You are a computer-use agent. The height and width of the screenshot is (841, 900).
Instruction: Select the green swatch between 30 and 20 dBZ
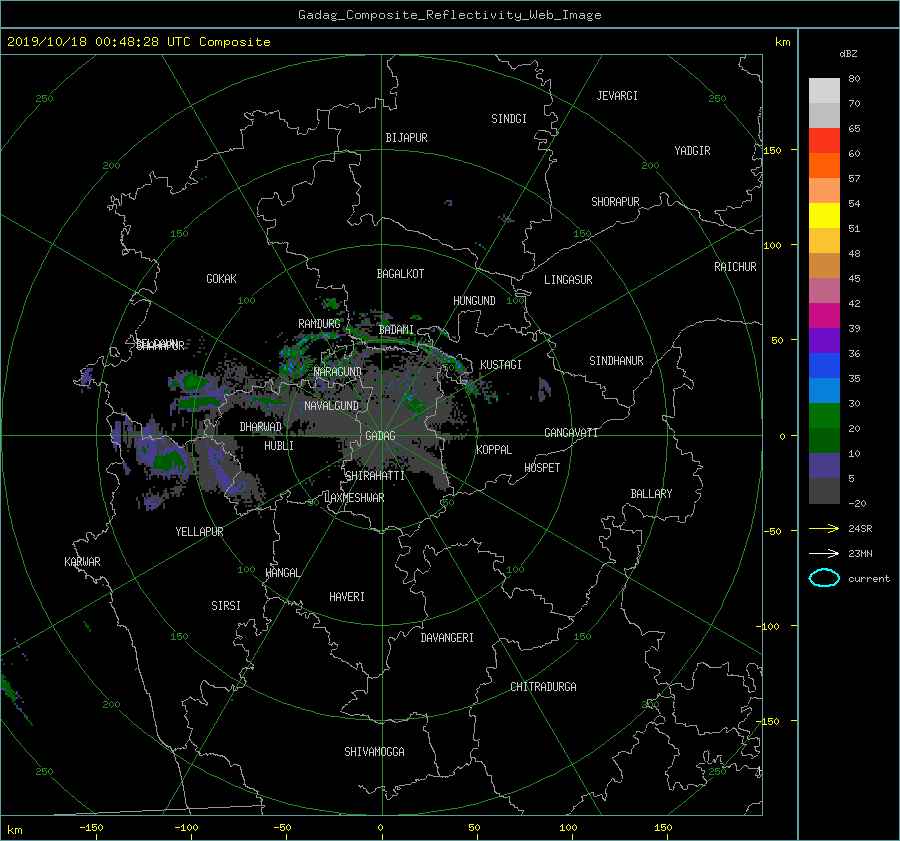[x=824, y=415]
